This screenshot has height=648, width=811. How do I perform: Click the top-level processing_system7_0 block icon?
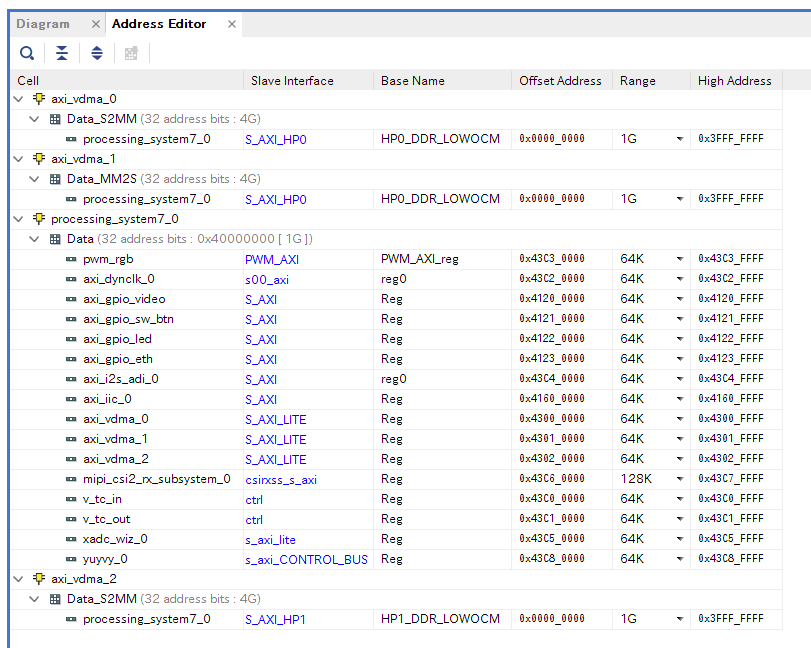(x=39, y=218)
